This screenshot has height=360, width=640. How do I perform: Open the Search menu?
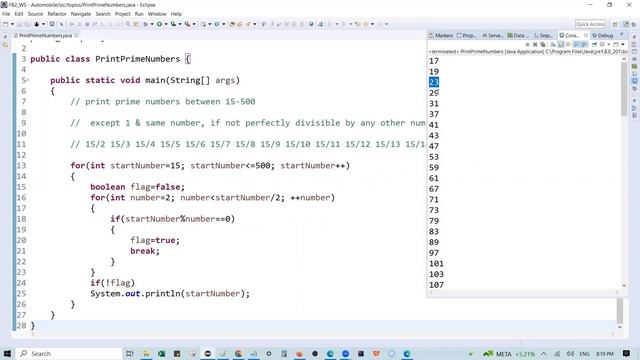[x=103, y=14]
